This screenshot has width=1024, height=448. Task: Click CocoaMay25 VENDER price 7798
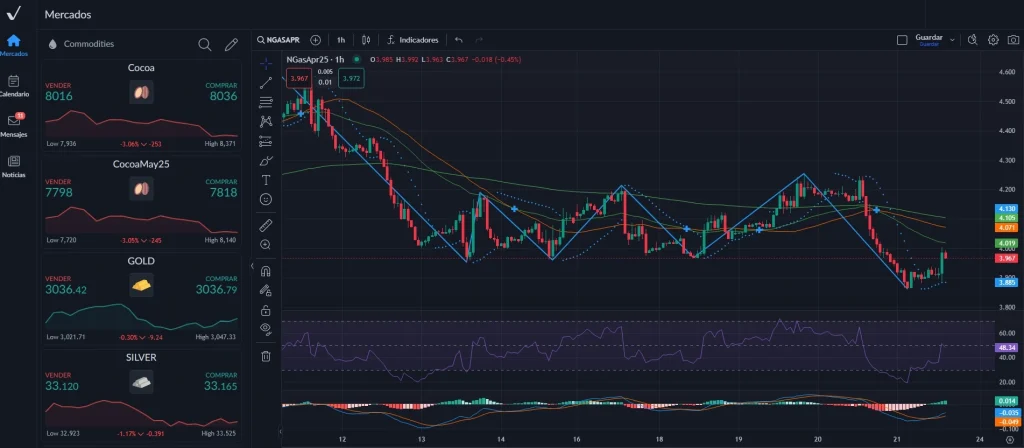[59, 193]
